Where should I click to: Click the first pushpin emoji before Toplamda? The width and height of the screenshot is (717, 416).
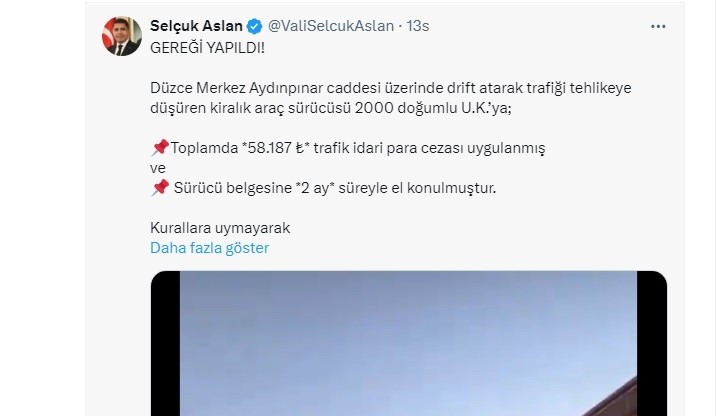pos(160,148)
